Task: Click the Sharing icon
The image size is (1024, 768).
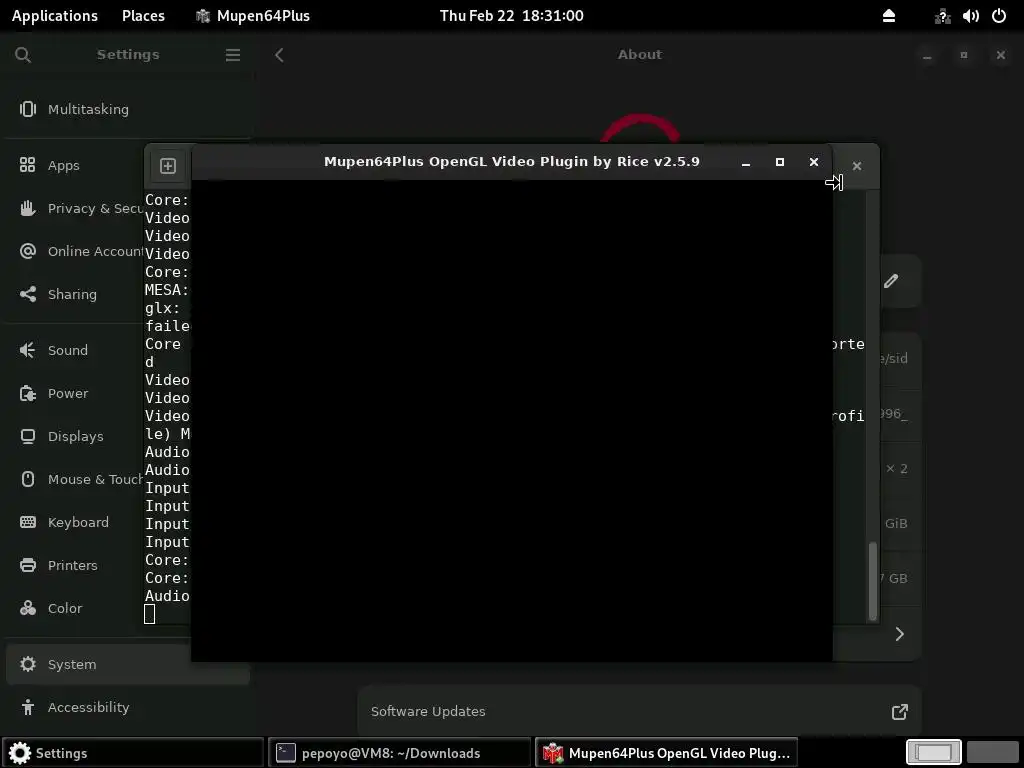Action: [x=27, y=295]
